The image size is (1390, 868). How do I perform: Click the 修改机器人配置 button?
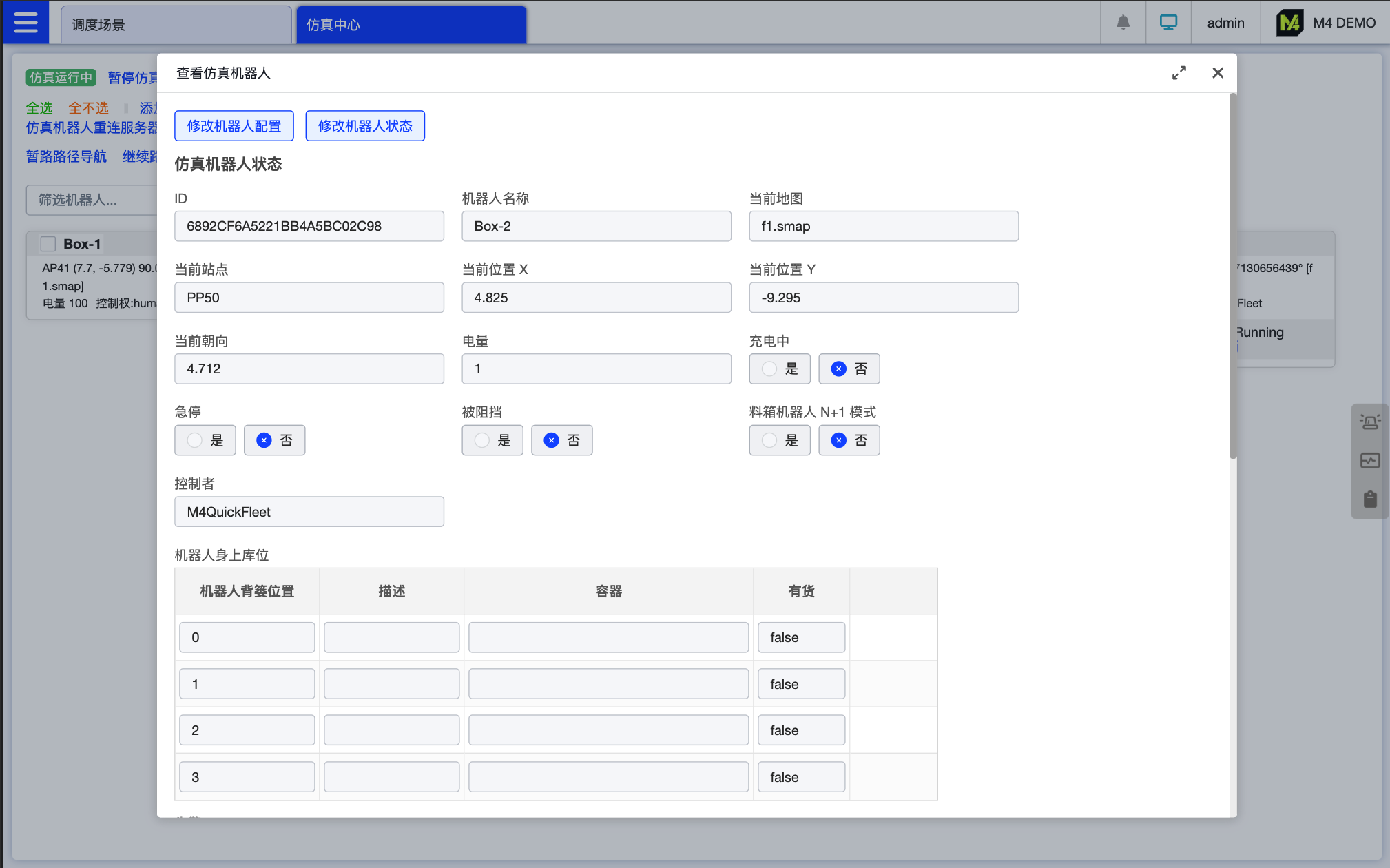click(x=234, y=126)
